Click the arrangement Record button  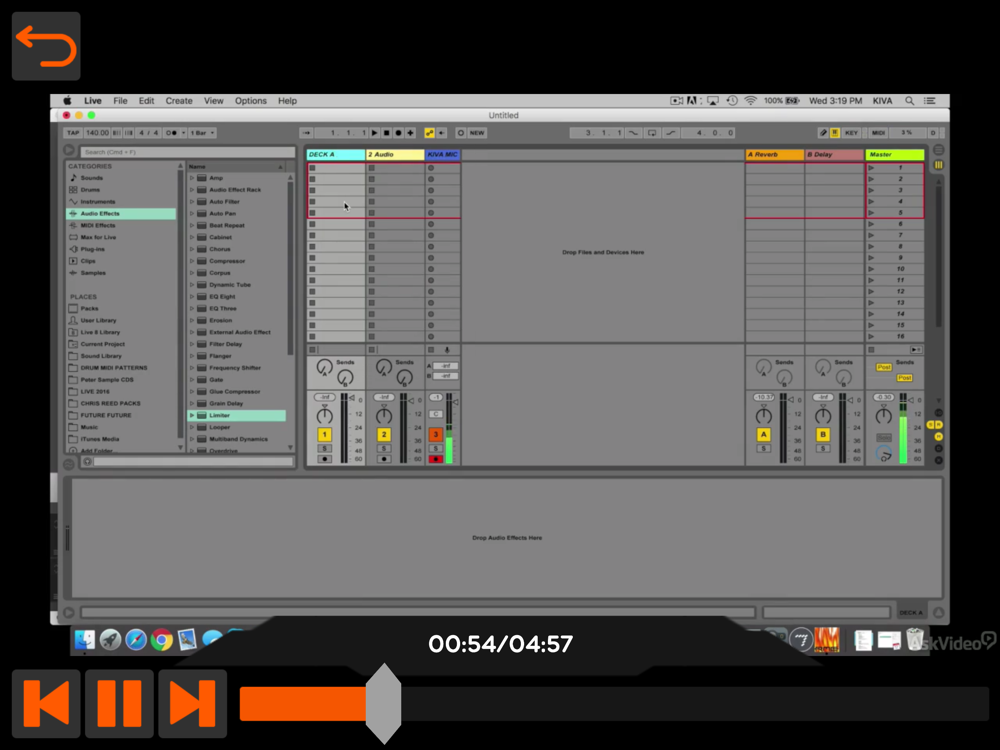pos(399,133)
